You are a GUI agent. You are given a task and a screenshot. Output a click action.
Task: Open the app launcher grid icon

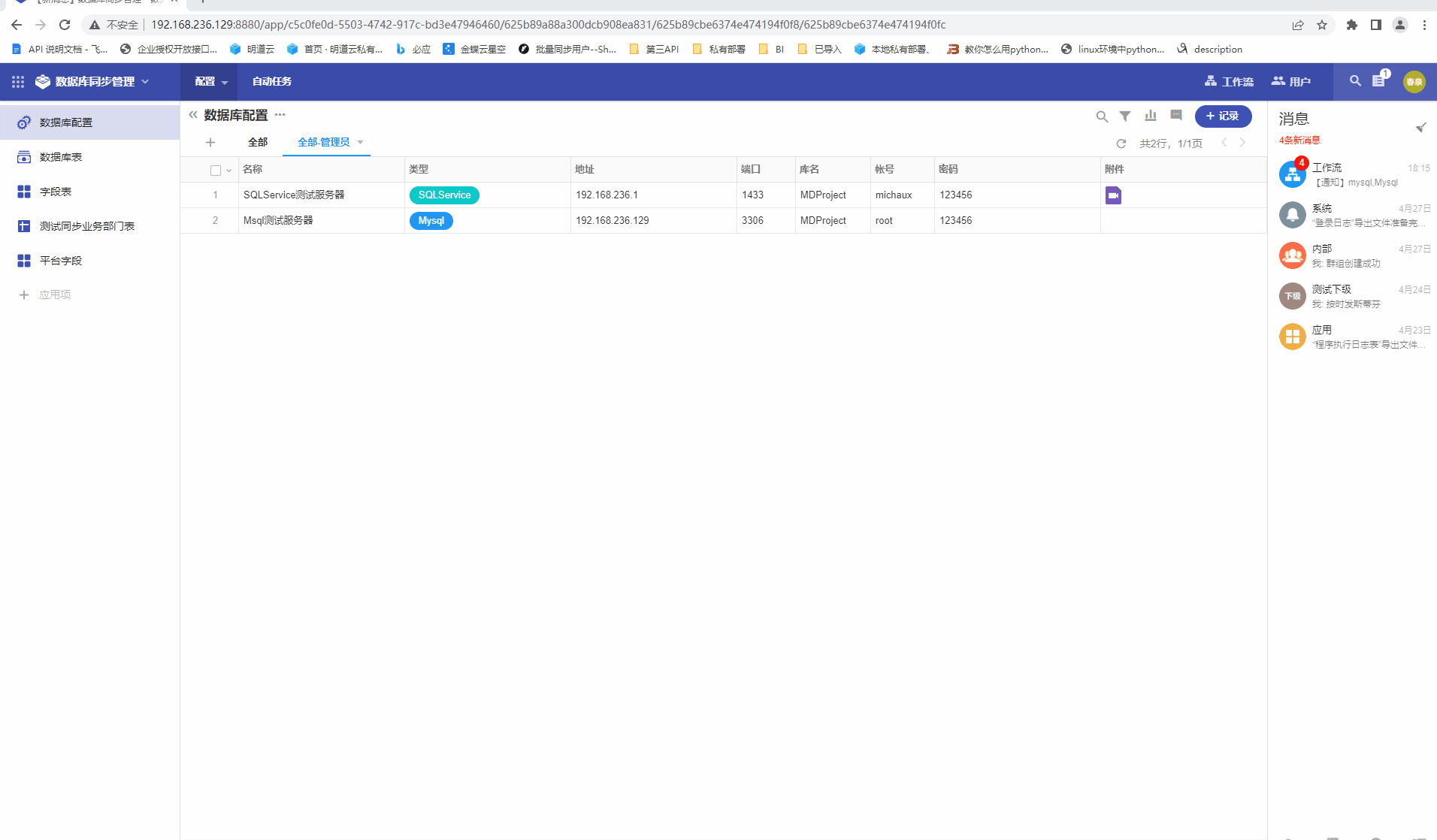coord(18,82)
